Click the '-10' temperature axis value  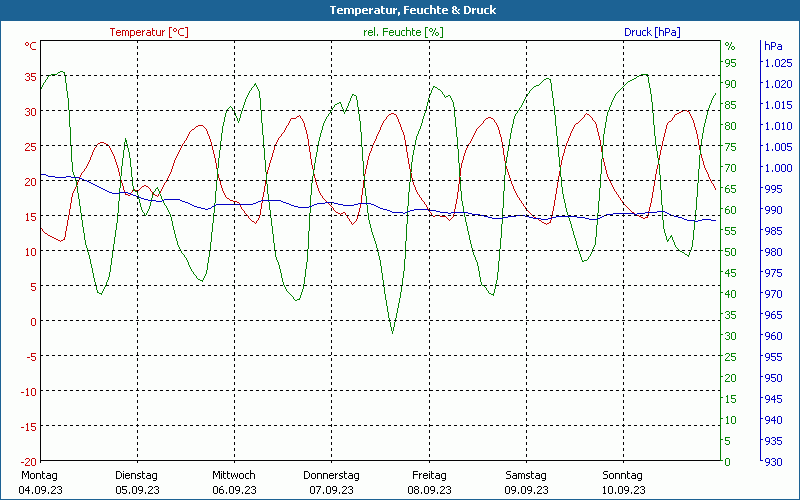29,392
